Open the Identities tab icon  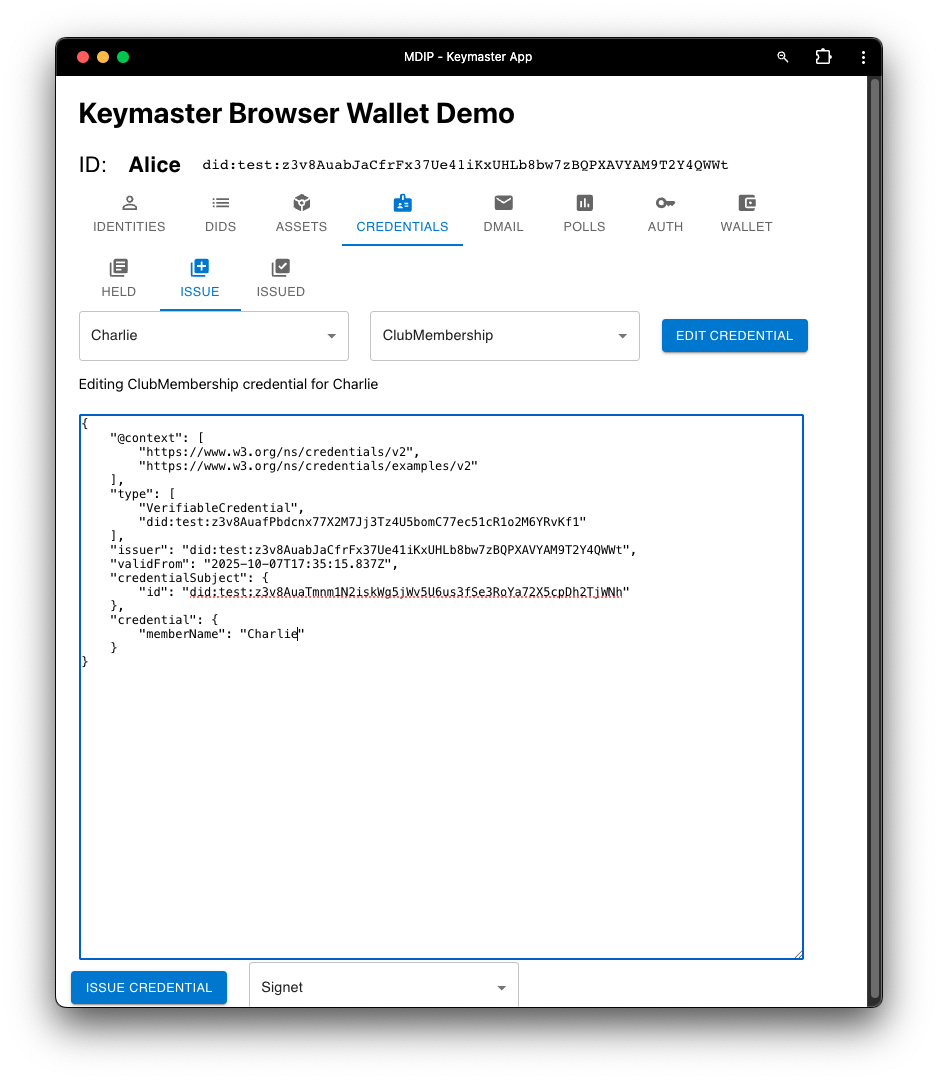coord(129,203)
